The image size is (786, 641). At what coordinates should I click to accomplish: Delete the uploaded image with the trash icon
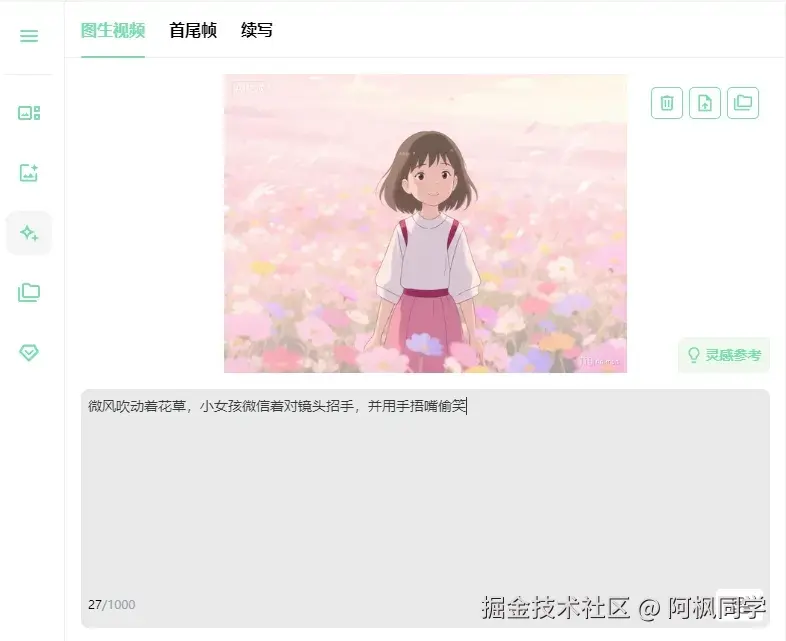click(667, 103)
